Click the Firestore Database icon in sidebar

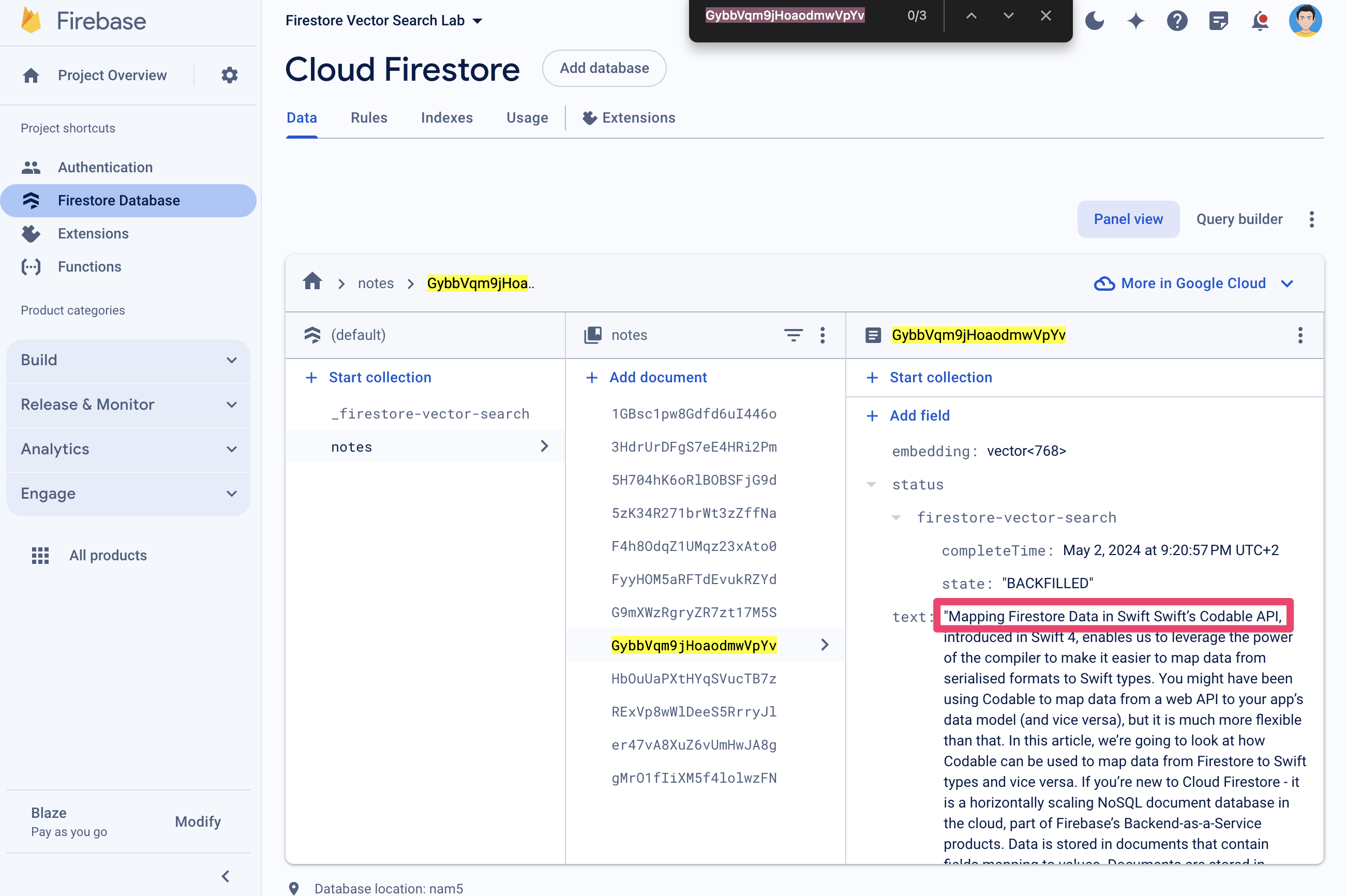(31, 200)
